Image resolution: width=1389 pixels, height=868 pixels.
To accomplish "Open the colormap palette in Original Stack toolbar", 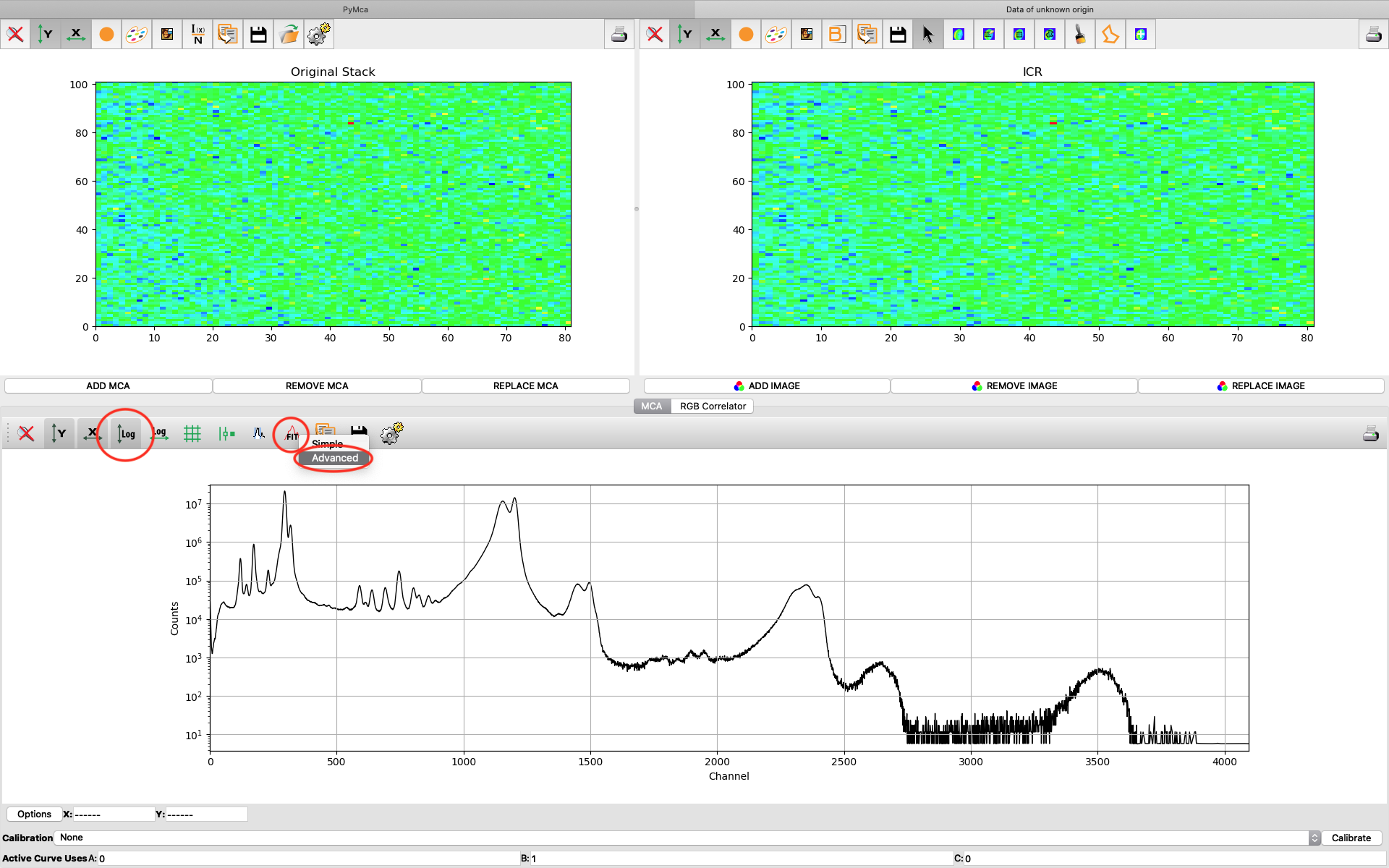I will pos(137,34).
